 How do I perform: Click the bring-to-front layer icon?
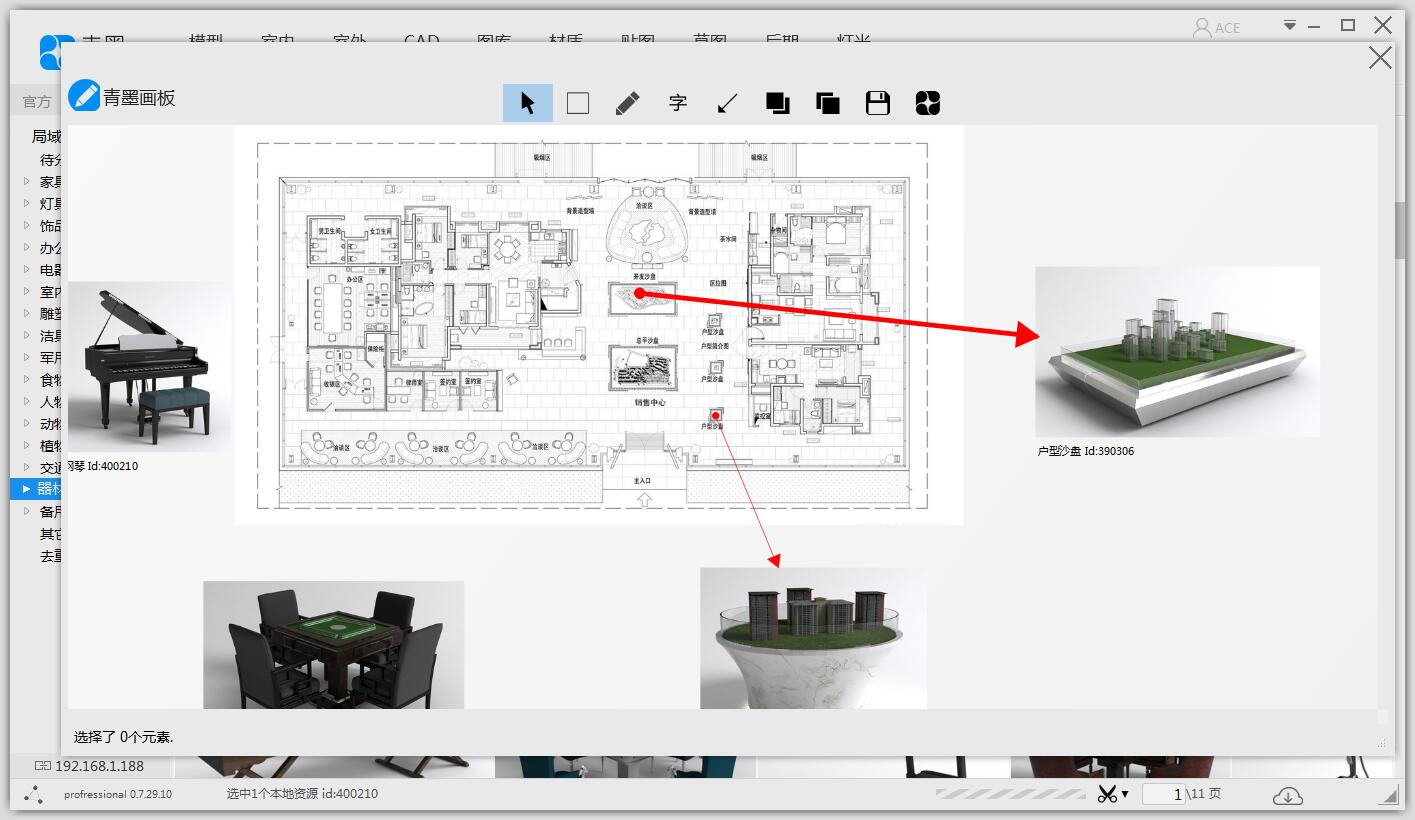click(x=778, y=103)
